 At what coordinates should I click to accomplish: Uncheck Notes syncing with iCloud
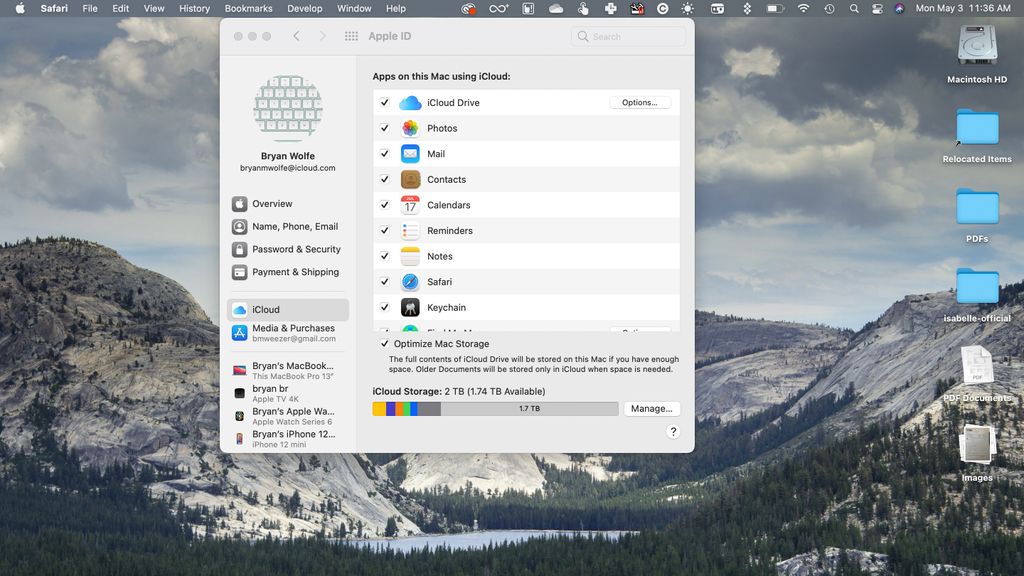coord(385,256)
